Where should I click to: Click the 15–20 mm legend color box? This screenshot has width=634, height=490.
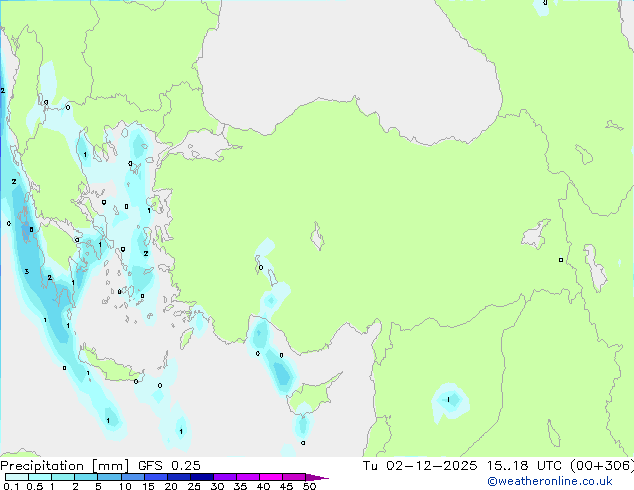pyautogui.click(x=155, y=477)
